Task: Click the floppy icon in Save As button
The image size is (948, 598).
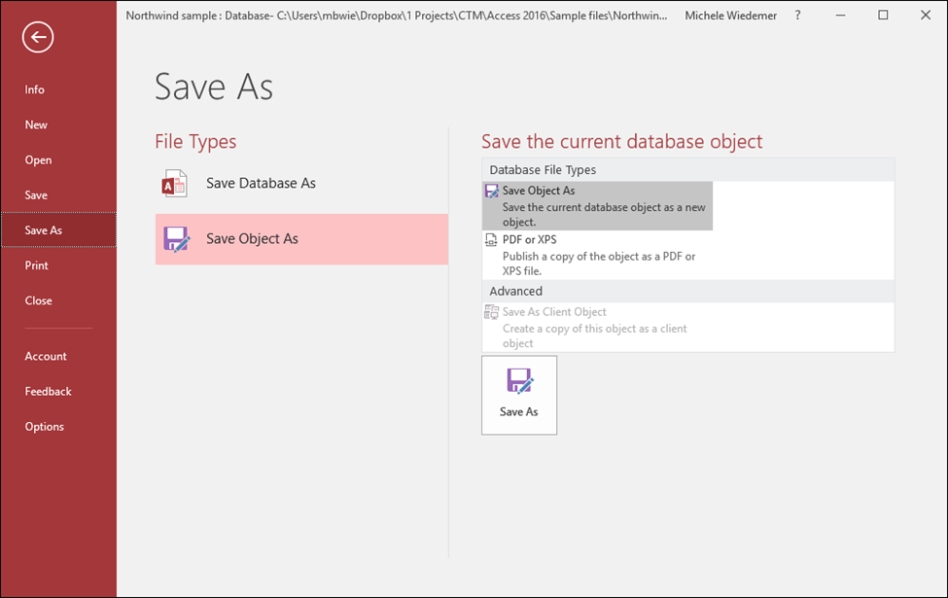Action: click(x=519, y=381)
